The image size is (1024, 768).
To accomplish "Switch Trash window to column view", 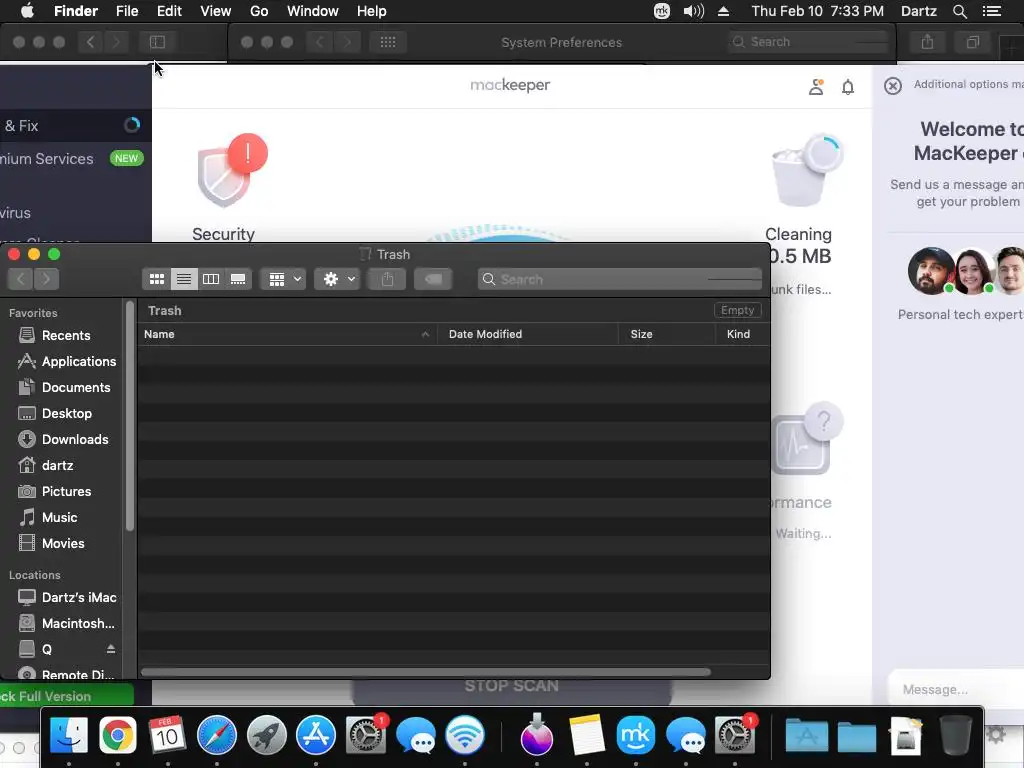I will pyautogui.click(x=211, y=280).
